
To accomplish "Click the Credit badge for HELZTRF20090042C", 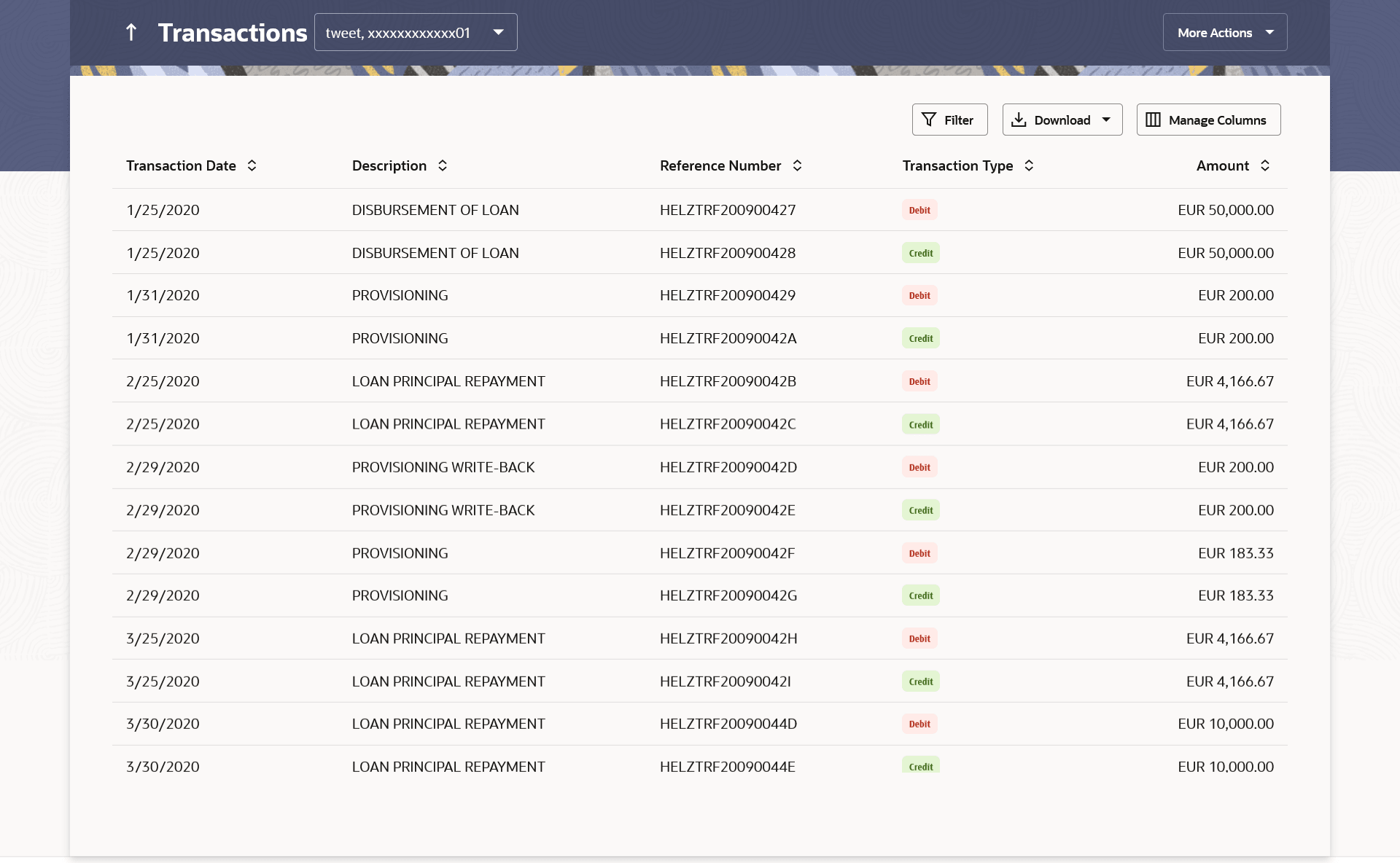I will (x=920, y=424).
